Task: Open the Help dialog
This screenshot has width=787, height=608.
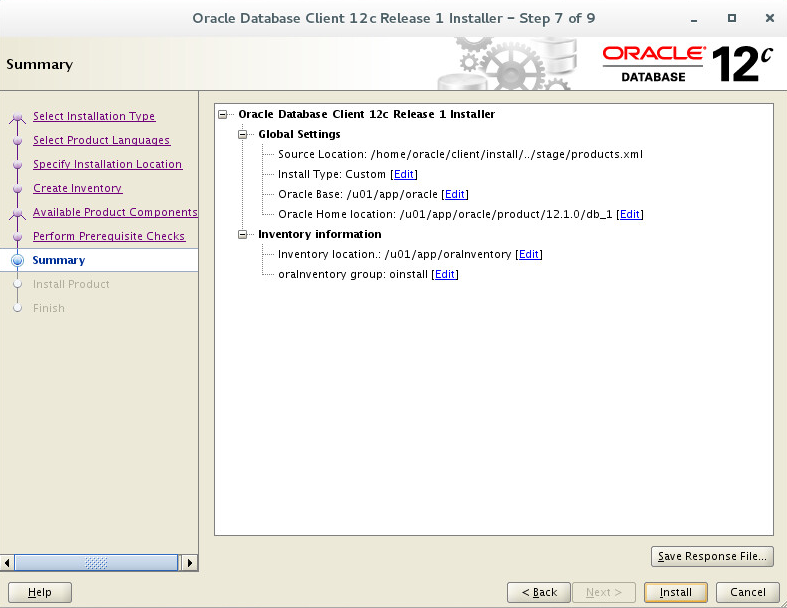Action: (40, 592)
